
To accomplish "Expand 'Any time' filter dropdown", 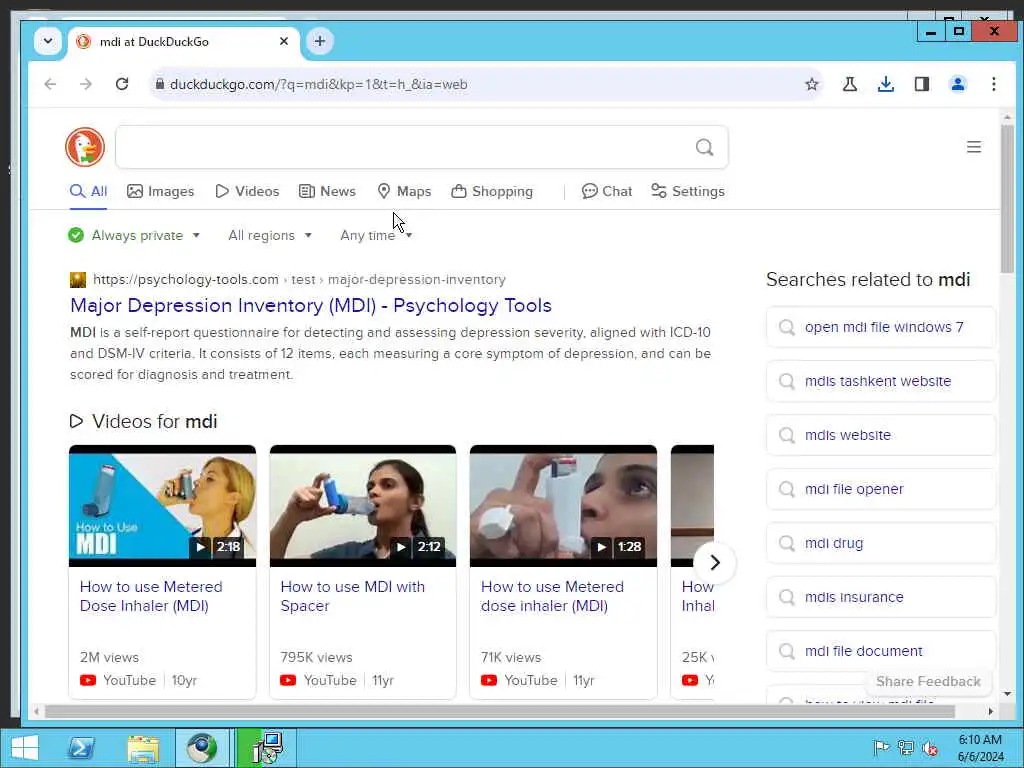I will point(376,235).
